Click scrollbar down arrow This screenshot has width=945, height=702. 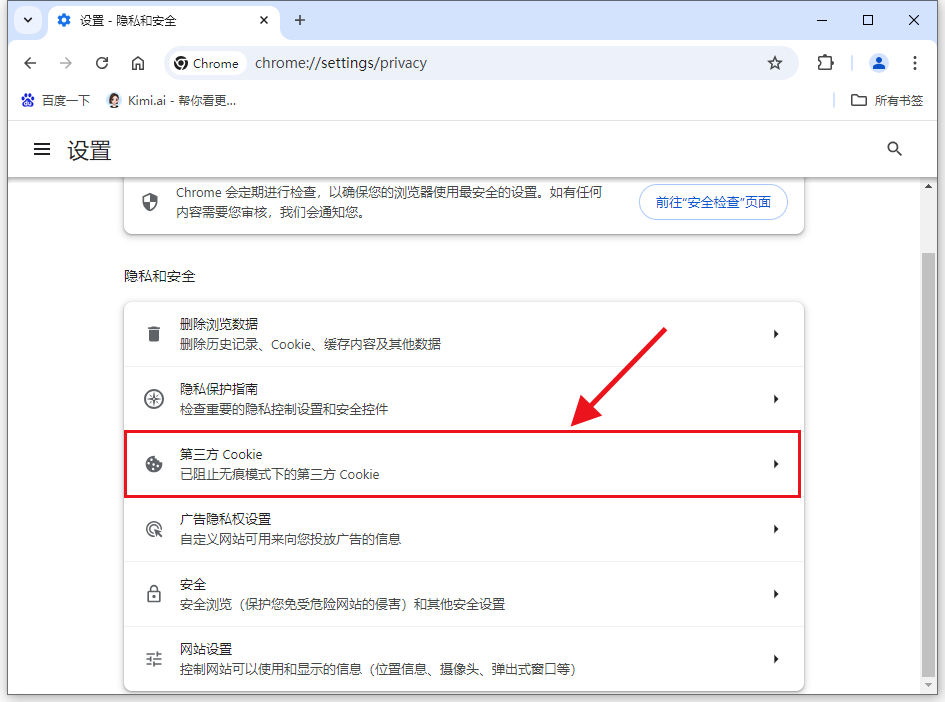[928, 686]
